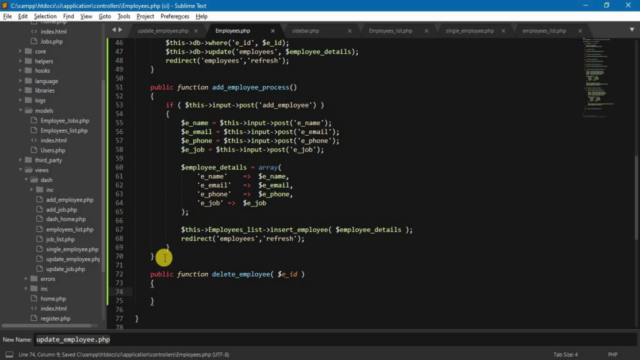Screen dimensions: 640x360
Task: Close the update_employee.php tab
Action: tap(196, 31)
